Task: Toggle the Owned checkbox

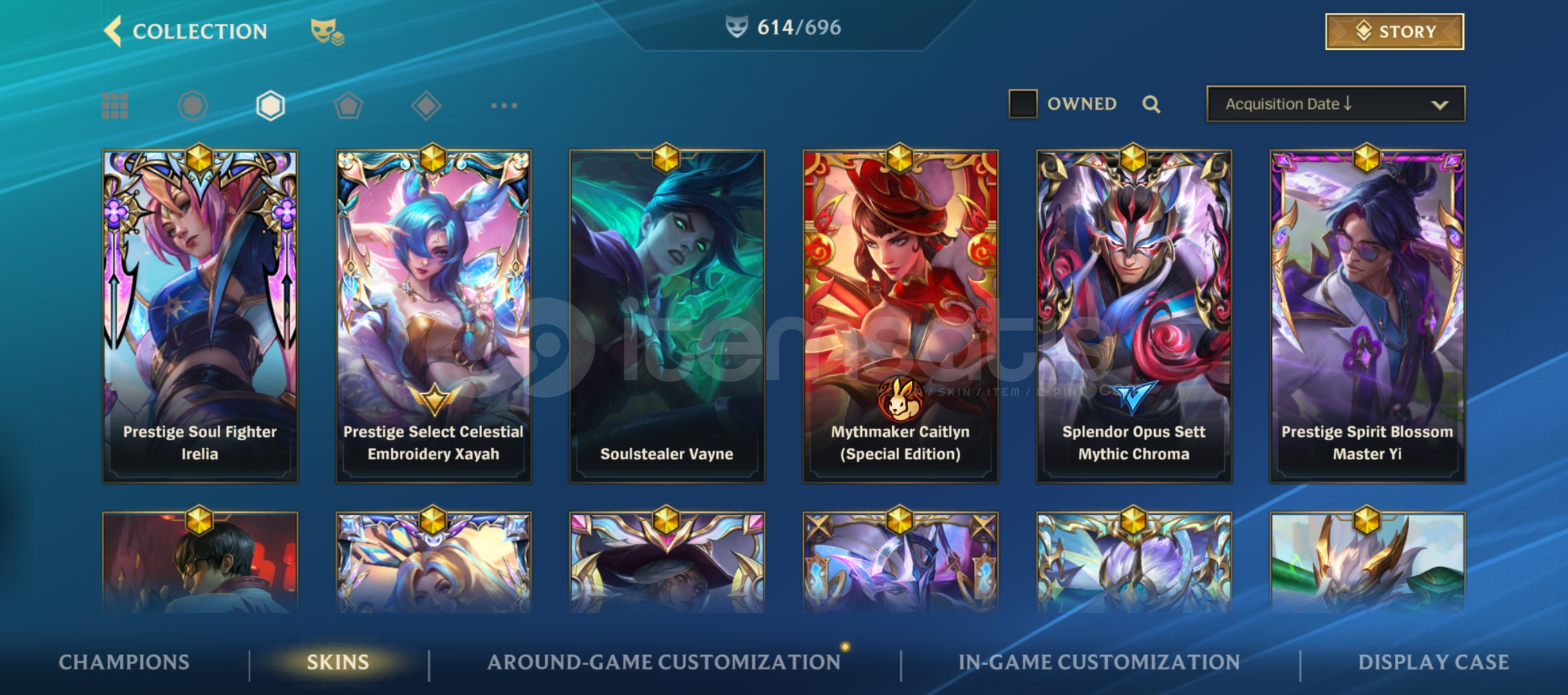Action: (1023, 104)
